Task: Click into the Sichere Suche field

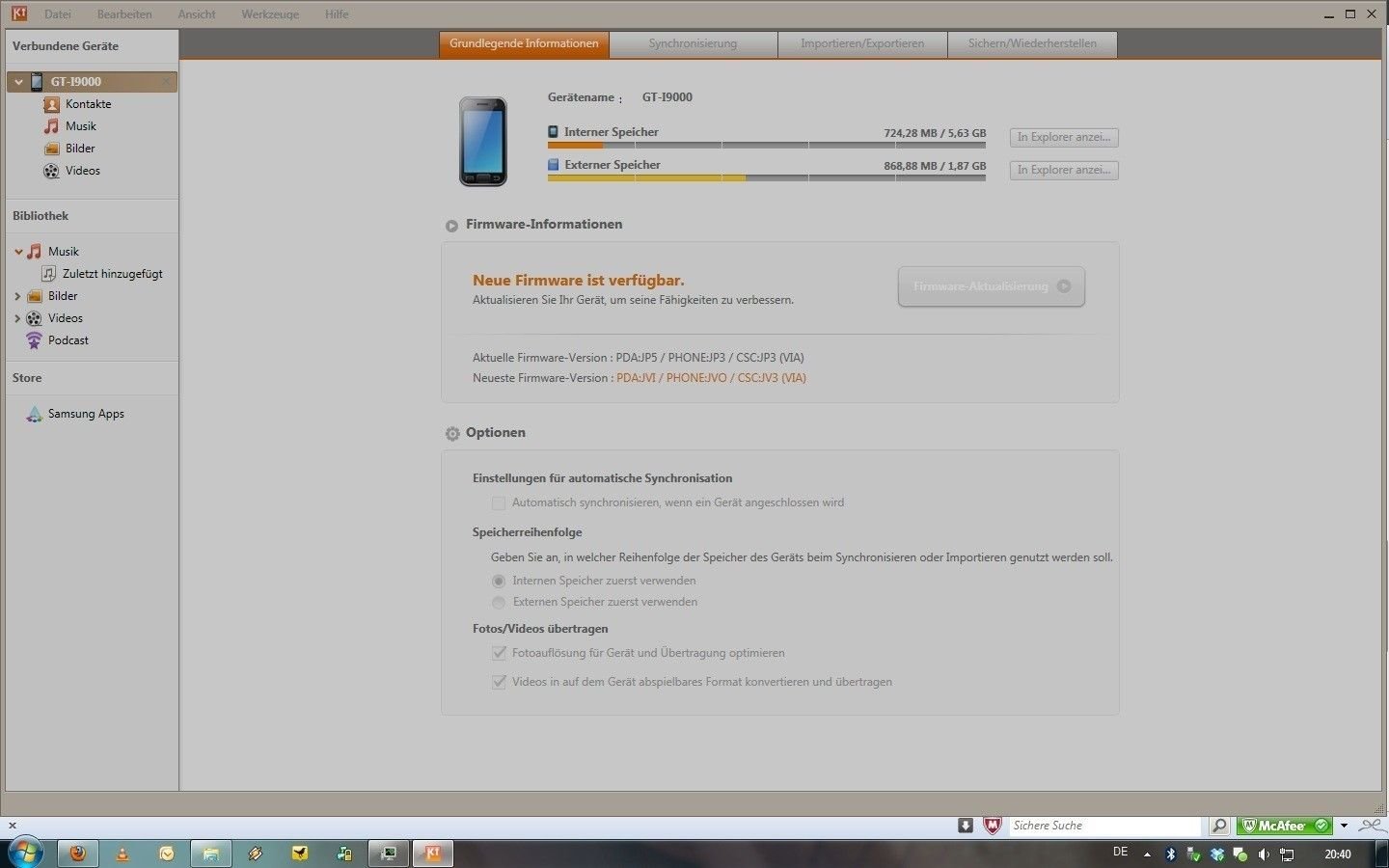Action: pos(1105,826)
